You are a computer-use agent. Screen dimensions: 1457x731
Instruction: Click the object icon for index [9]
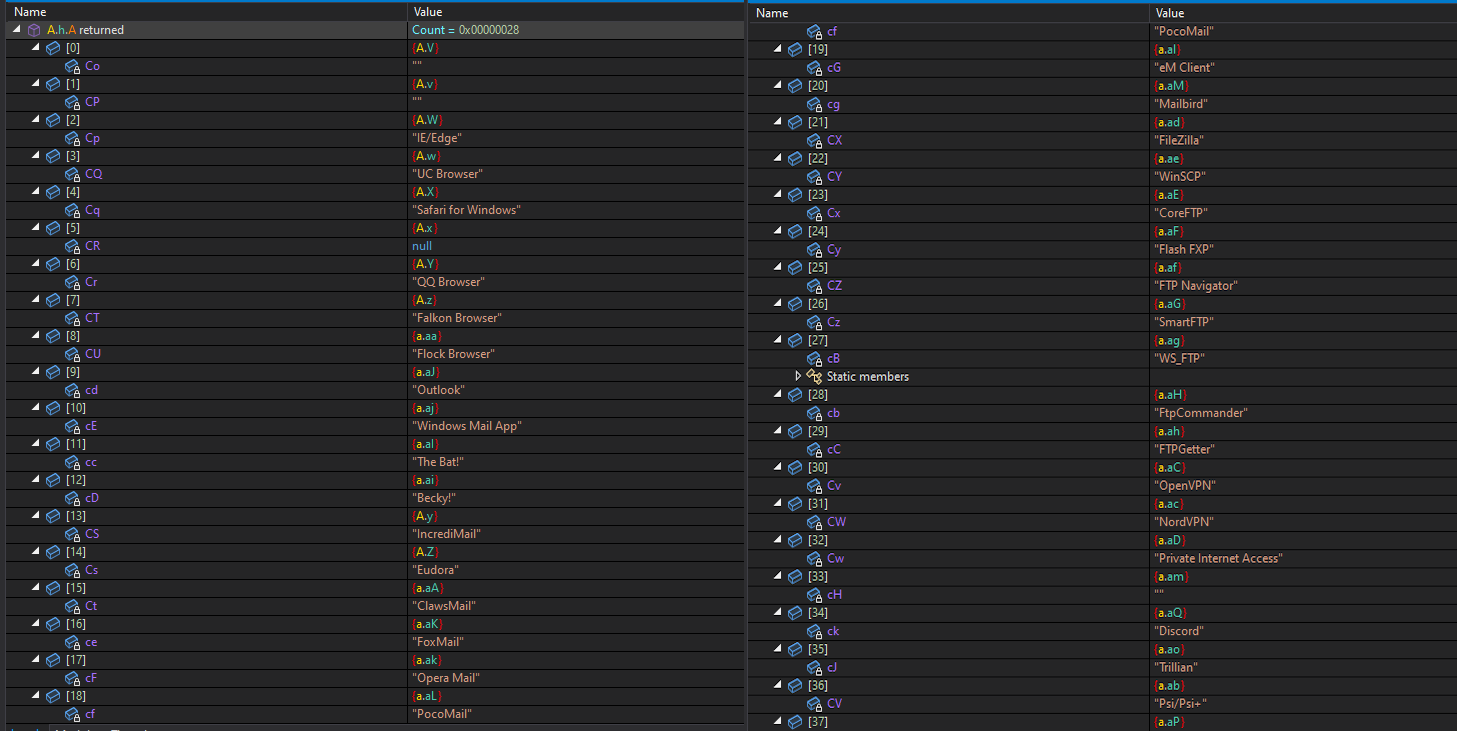(53, 372)
